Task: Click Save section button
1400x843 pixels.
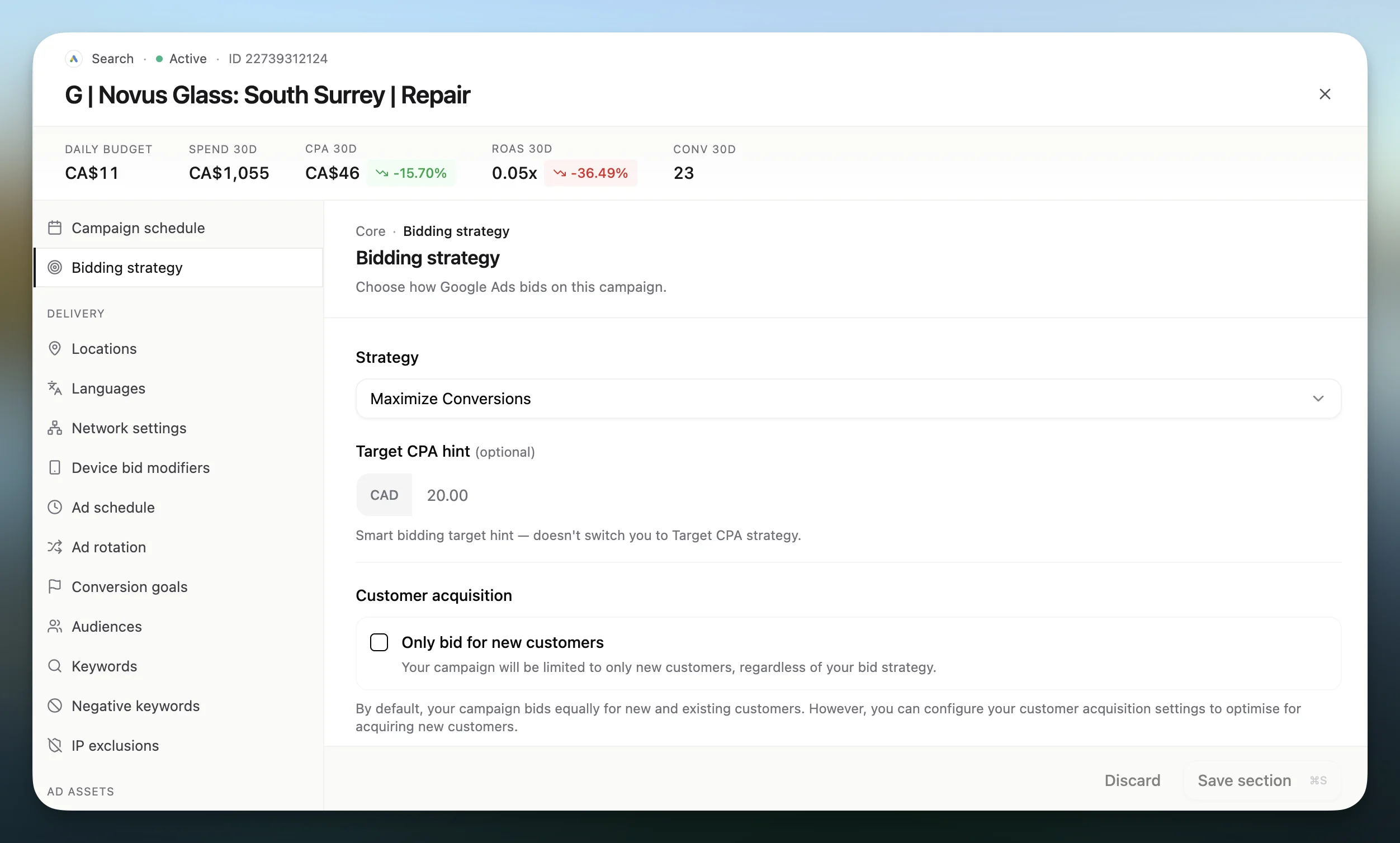Action: click(1261, 780)
